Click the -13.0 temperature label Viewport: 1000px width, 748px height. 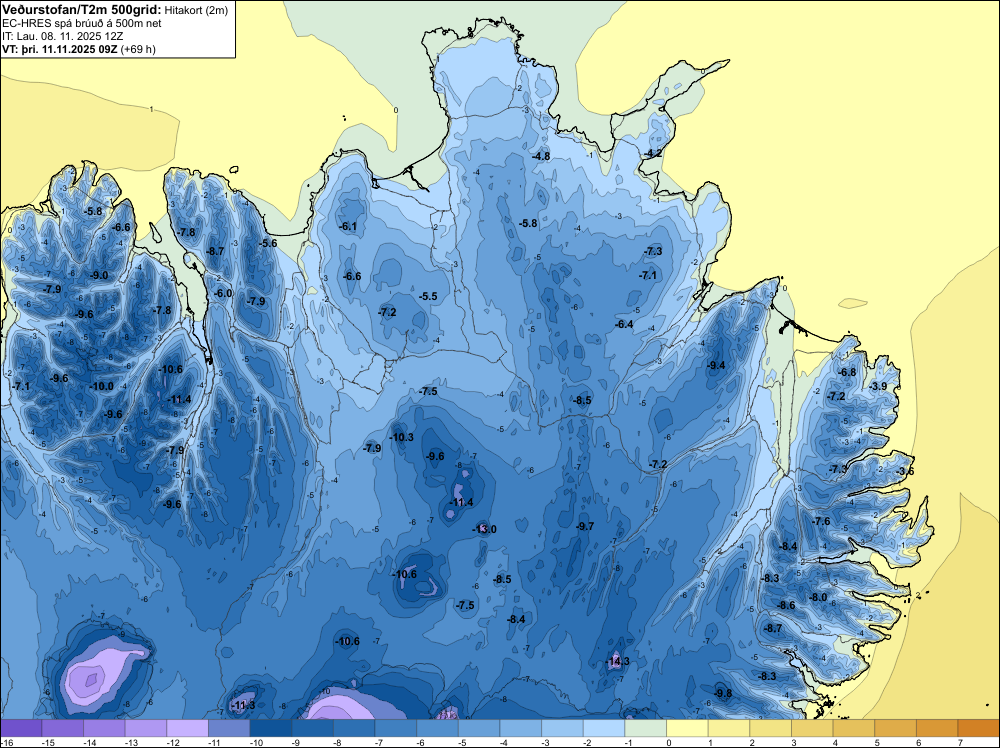pos(484,529)
